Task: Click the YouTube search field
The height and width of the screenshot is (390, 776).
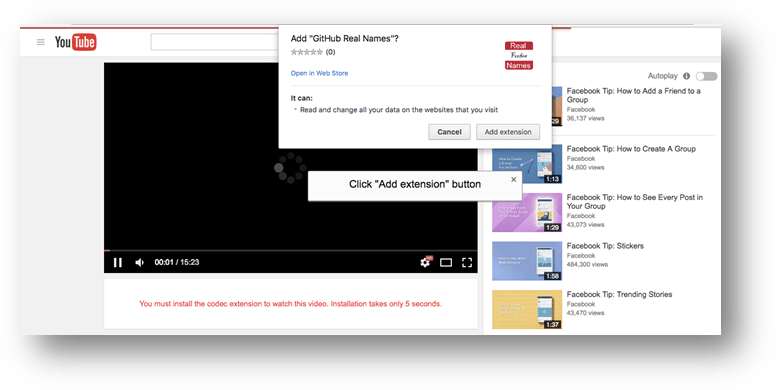Action: (215, 42)
